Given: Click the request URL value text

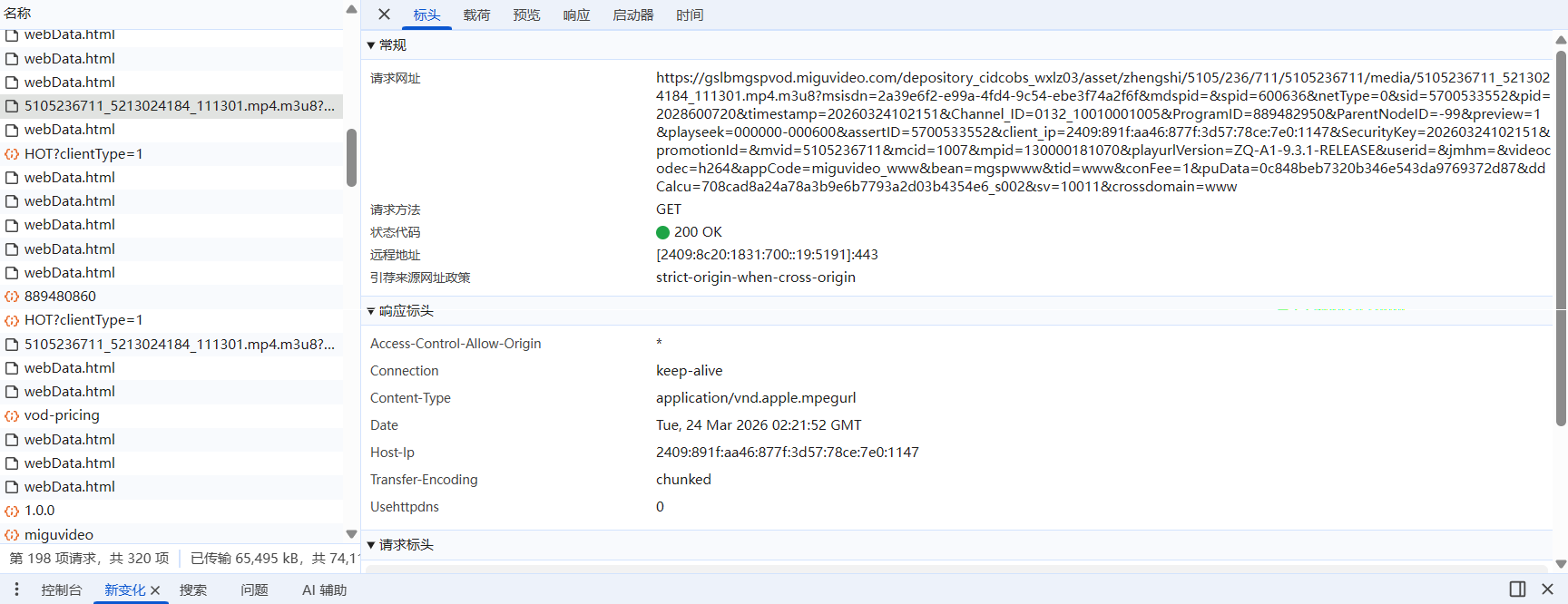Looking at the screenshot, I should pyautogui.click(x=1103, y=132).
